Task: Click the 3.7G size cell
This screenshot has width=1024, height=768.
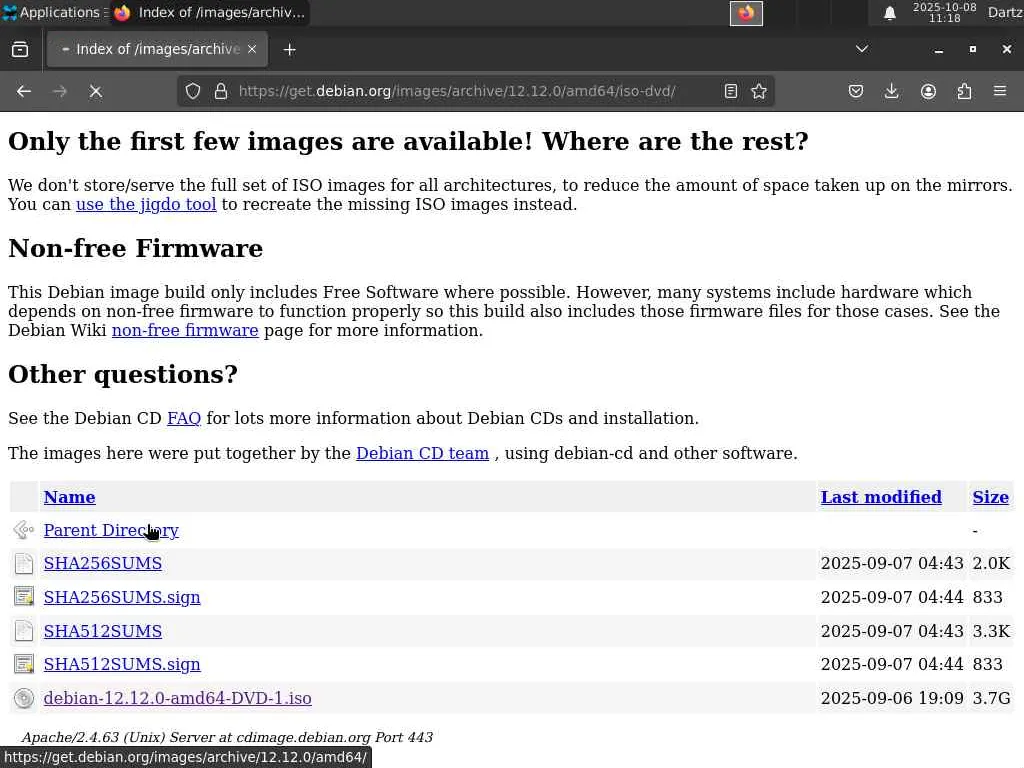Action: [991, 698]
